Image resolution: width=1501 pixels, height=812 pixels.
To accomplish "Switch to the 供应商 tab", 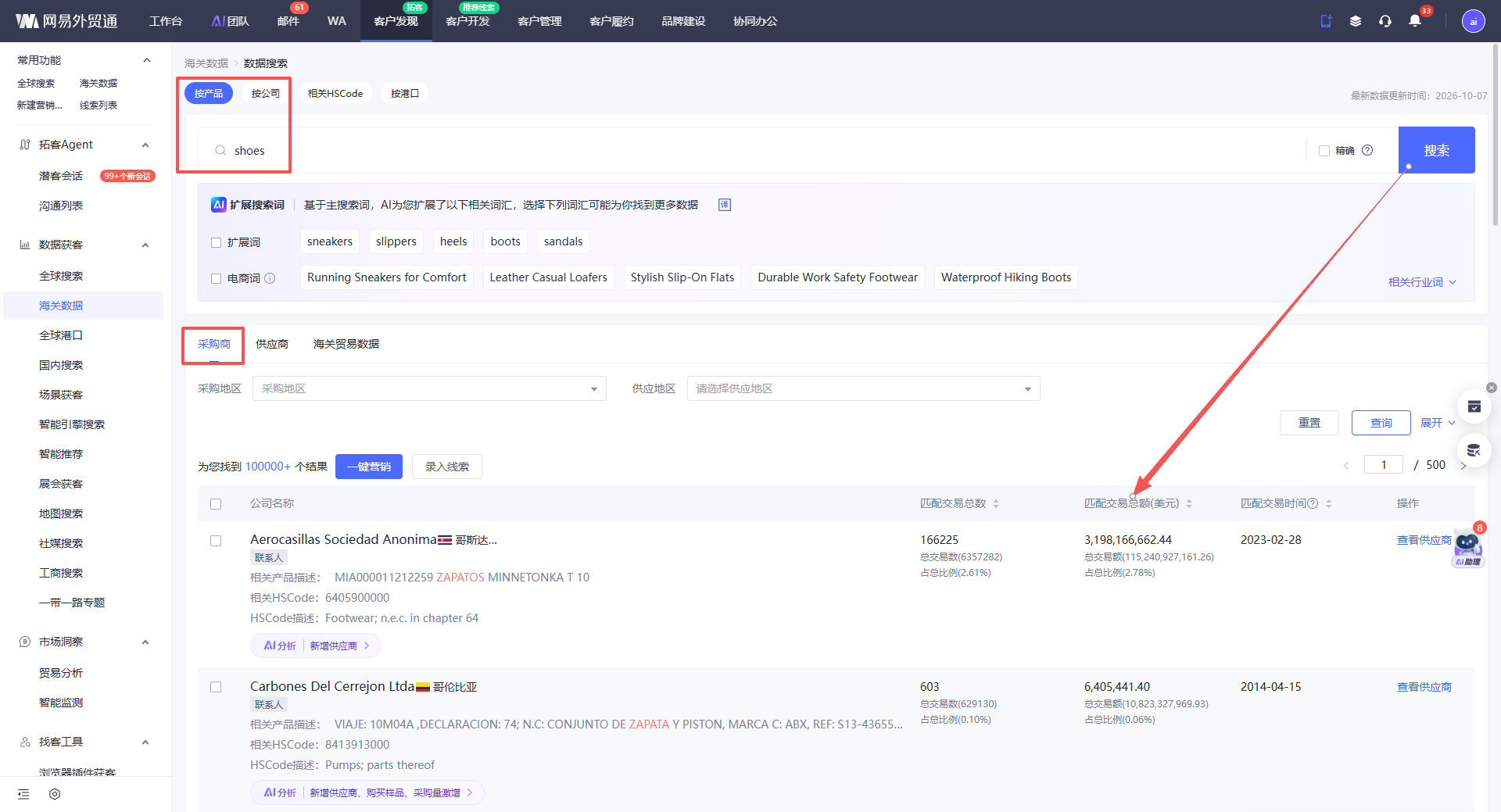I will click(272, 344).
